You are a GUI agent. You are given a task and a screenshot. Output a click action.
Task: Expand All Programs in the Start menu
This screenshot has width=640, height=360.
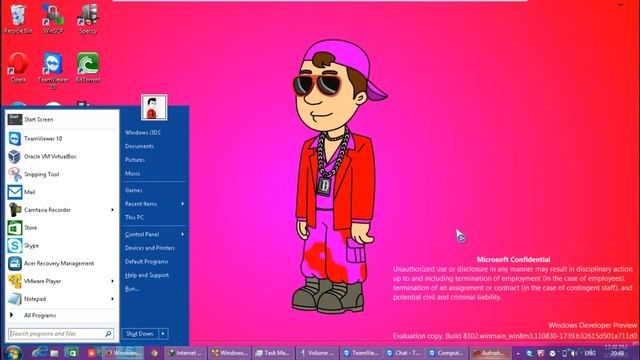(62, 316)
